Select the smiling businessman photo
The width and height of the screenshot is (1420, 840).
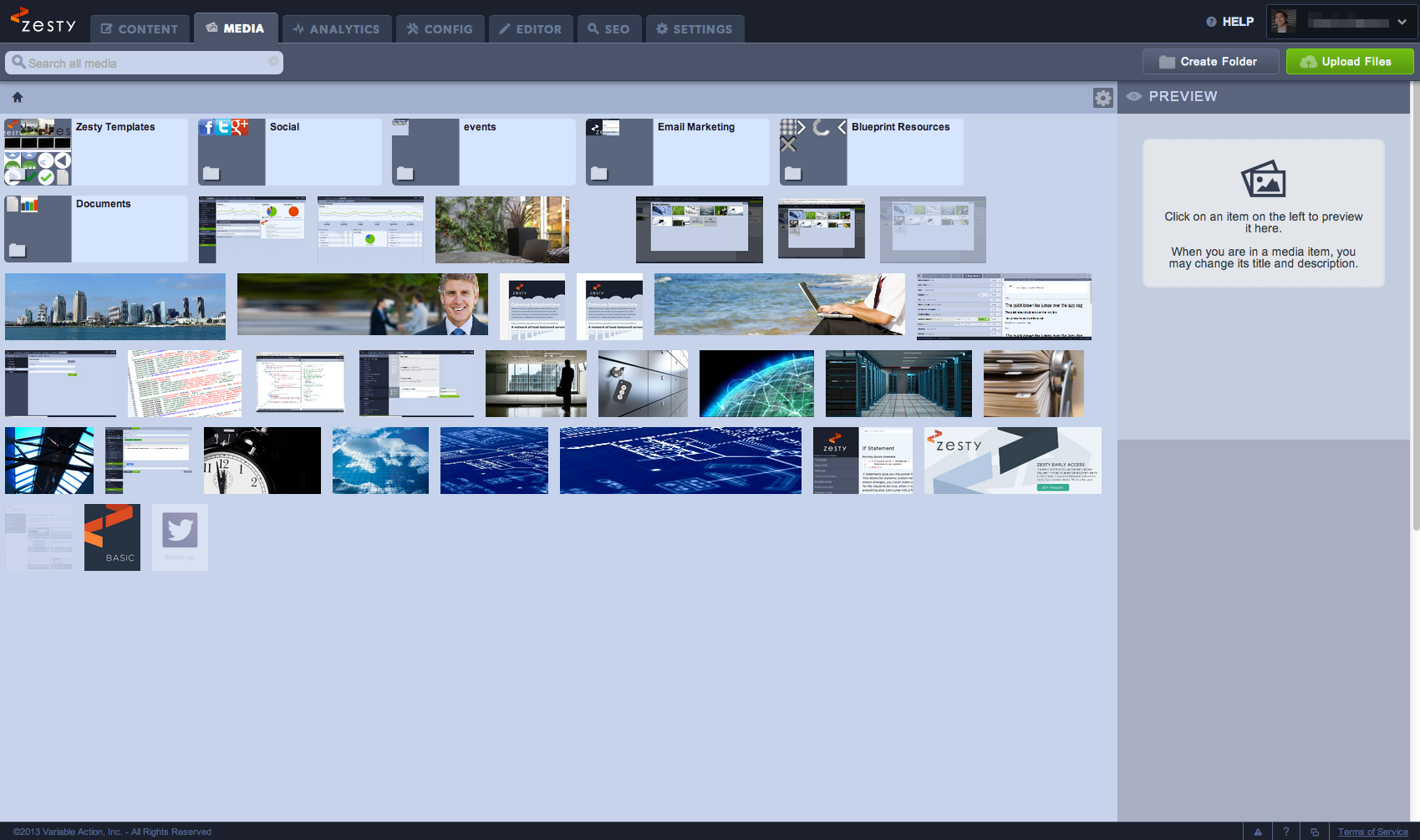[363, 304]
